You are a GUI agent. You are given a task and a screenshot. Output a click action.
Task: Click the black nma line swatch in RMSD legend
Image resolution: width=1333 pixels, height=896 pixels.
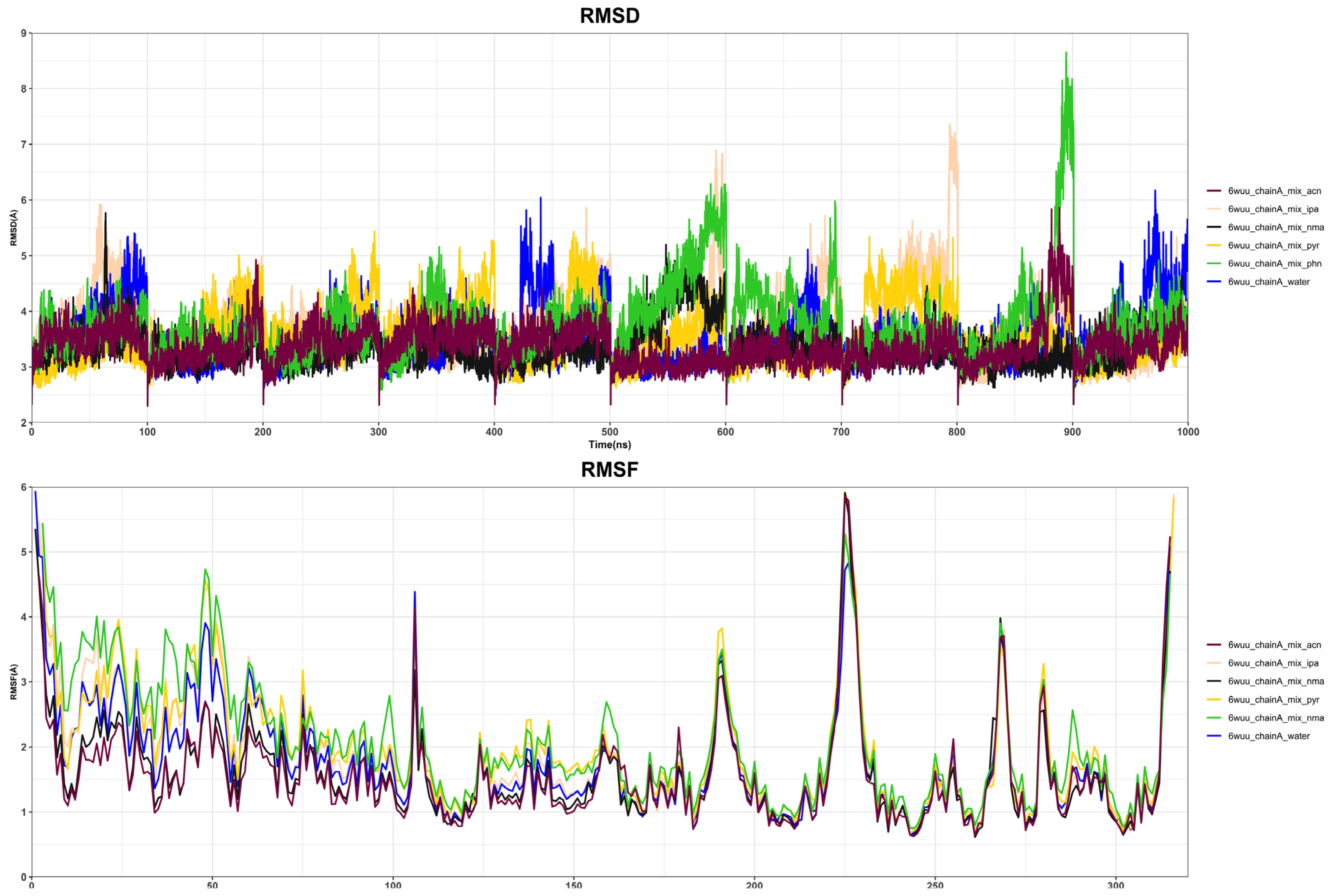(x=1214, y=227)
